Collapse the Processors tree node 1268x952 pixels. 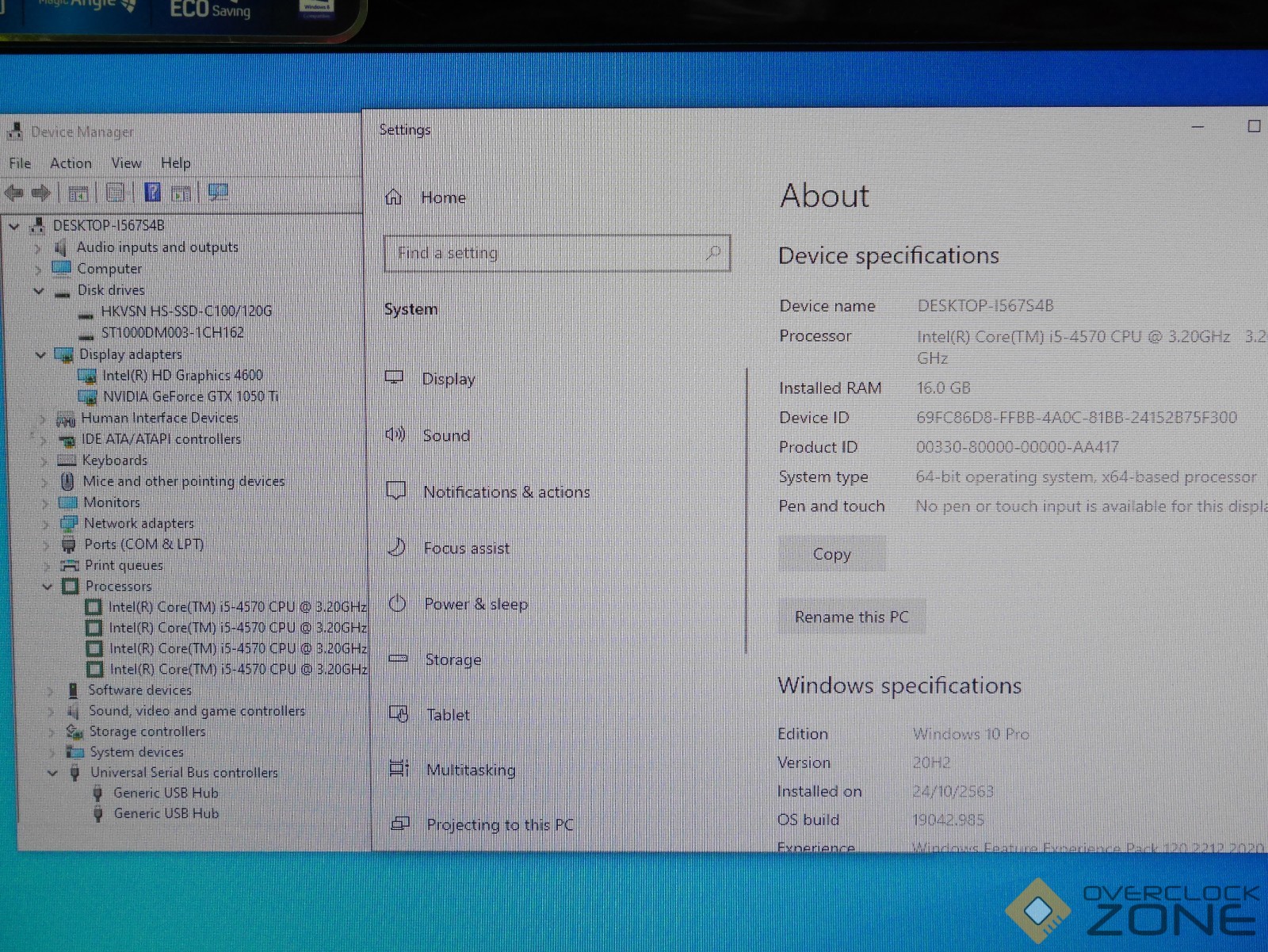coord(48,587)
